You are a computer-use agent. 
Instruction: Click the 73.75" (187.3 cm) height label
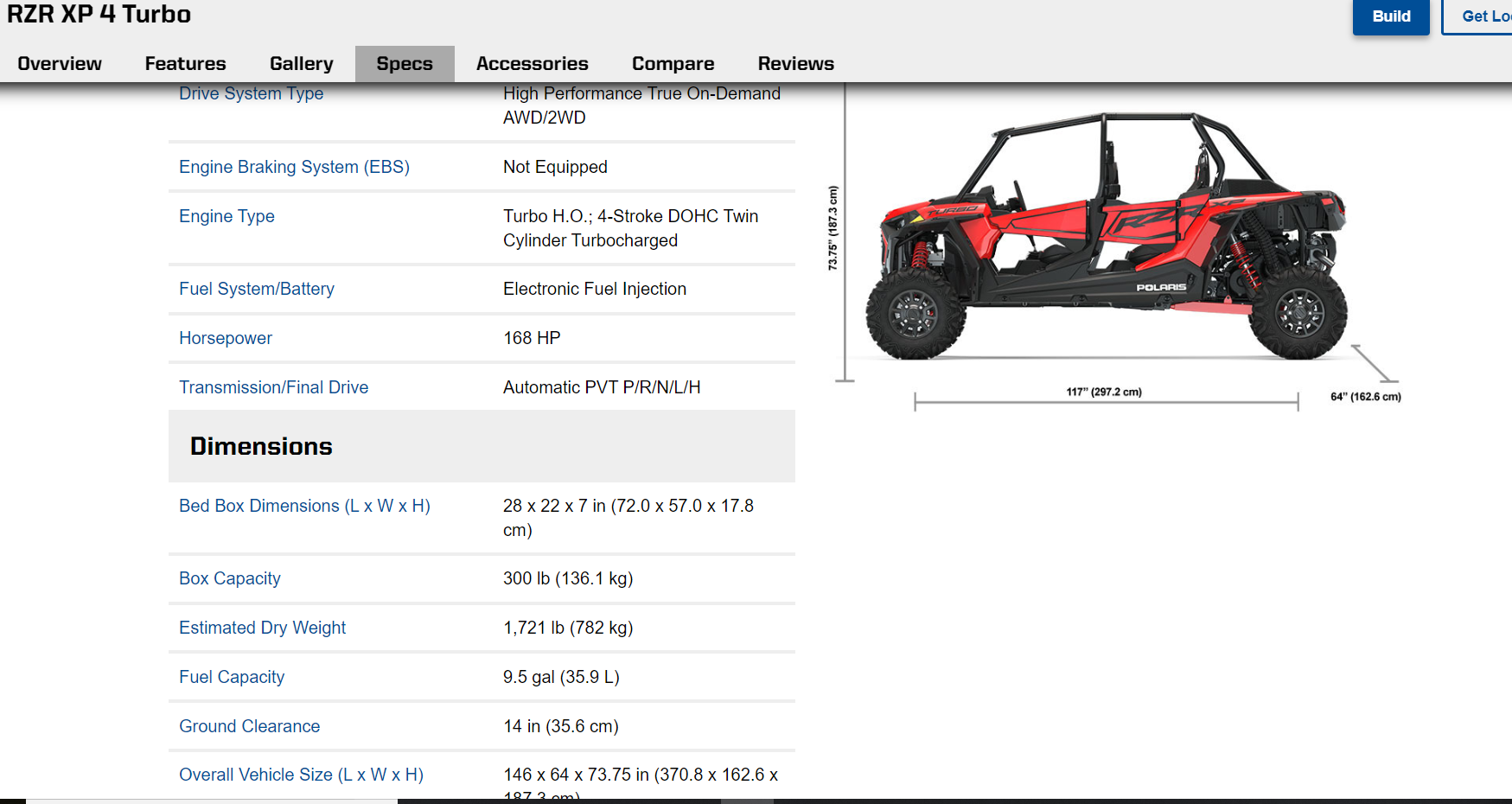[833, 228]
